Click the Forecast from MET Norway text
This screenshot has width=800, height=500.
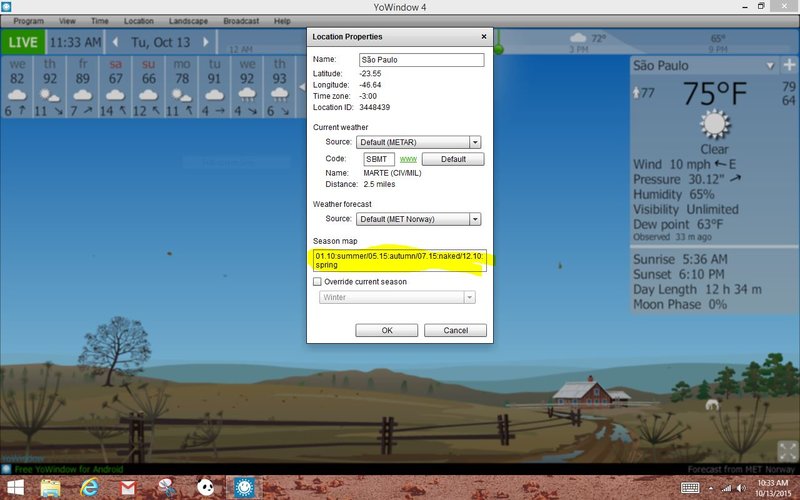point(741,469)
